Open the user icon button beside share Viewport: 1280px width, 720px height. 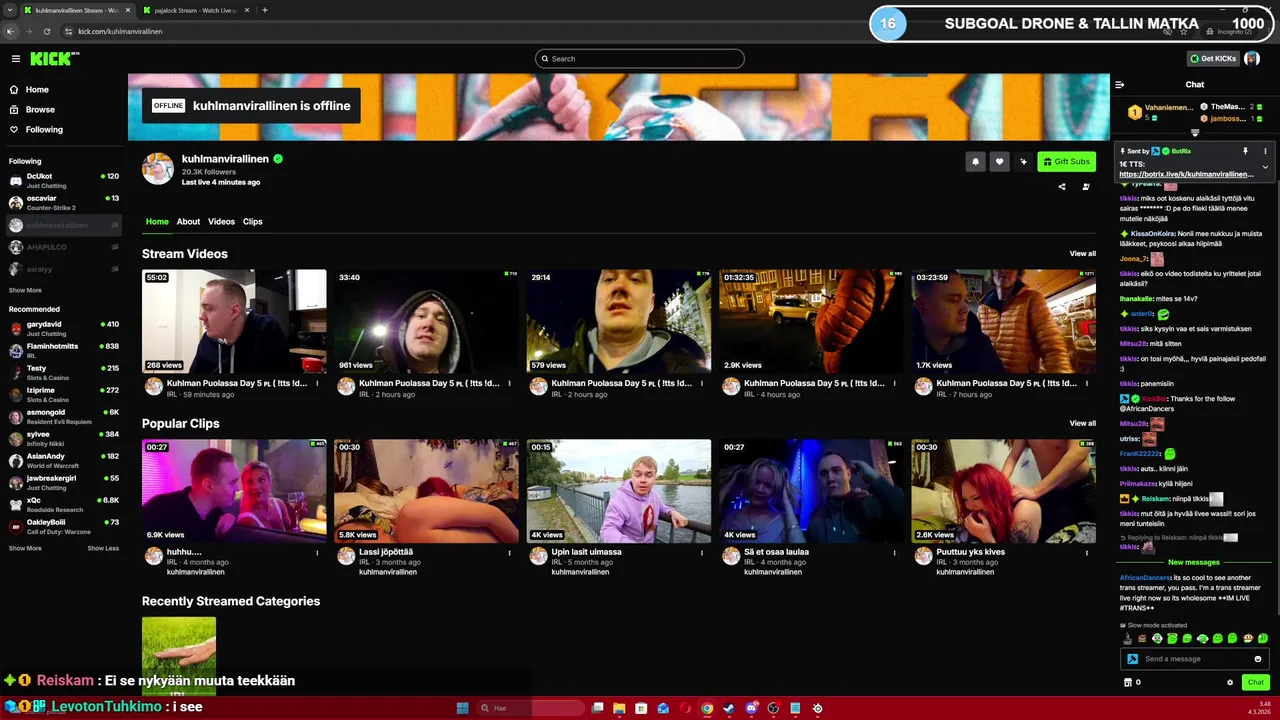pos(1086,186)
